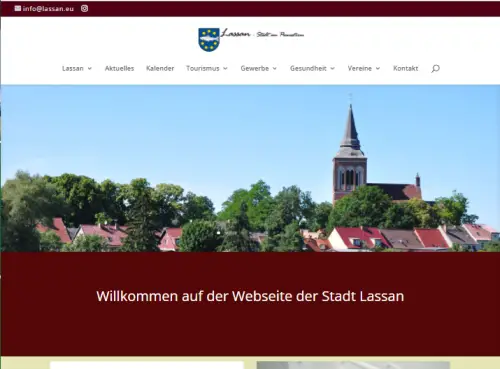The height and width of the screenshot is (369, 500).
Task: Click the gray image thumbnail at the bottom
Action: (353, 365)
